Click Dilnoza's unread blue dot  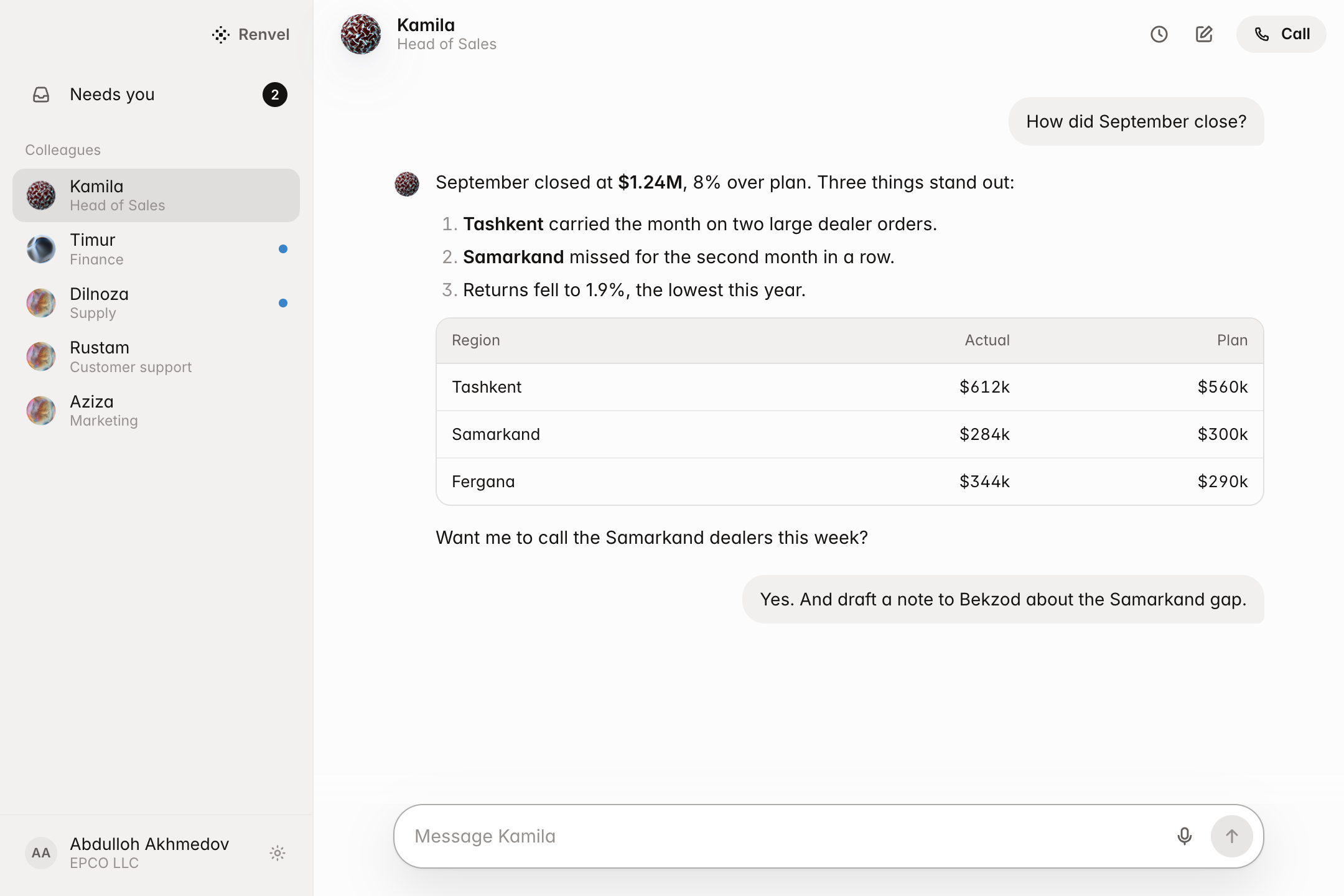point(283,303)
